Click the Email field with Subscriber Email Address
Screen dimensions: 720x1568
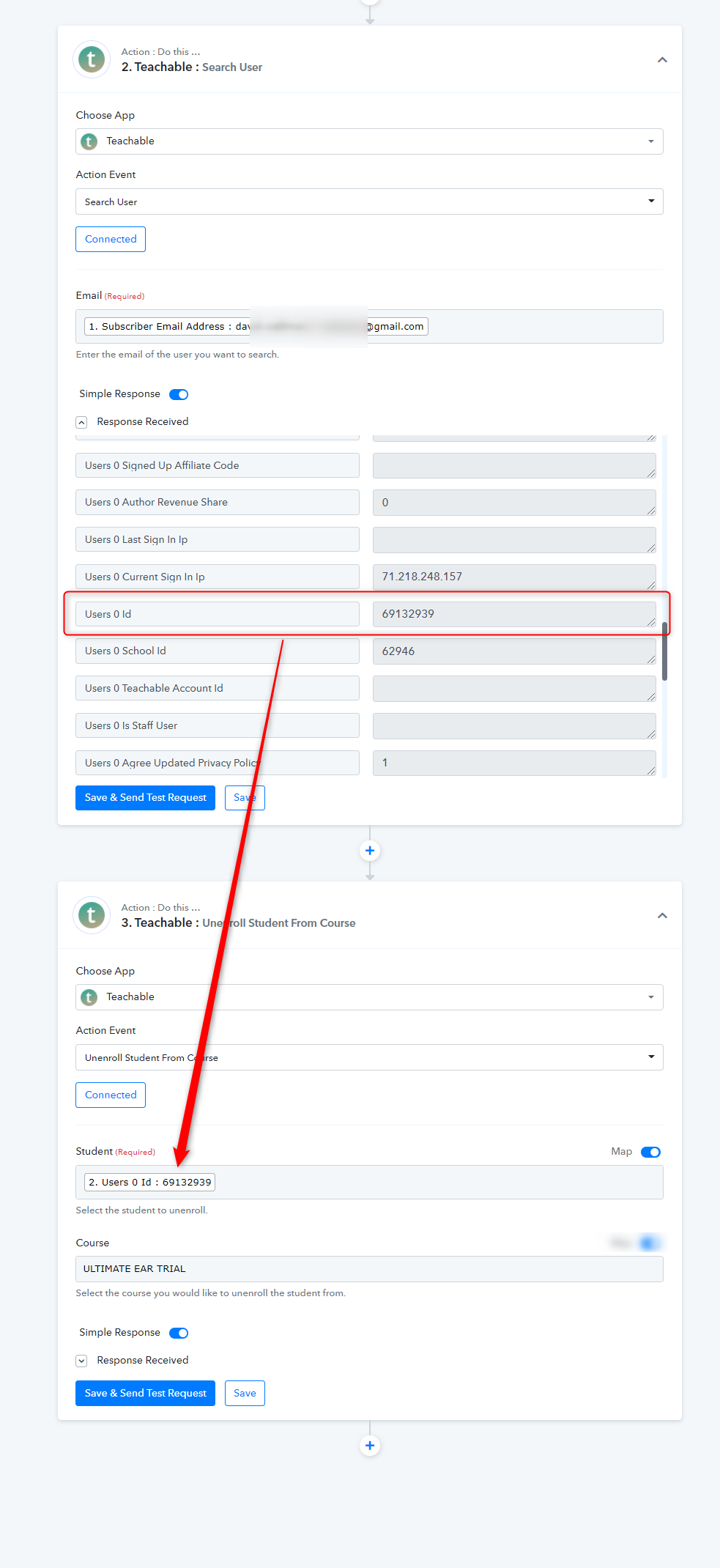coord(369,326)
